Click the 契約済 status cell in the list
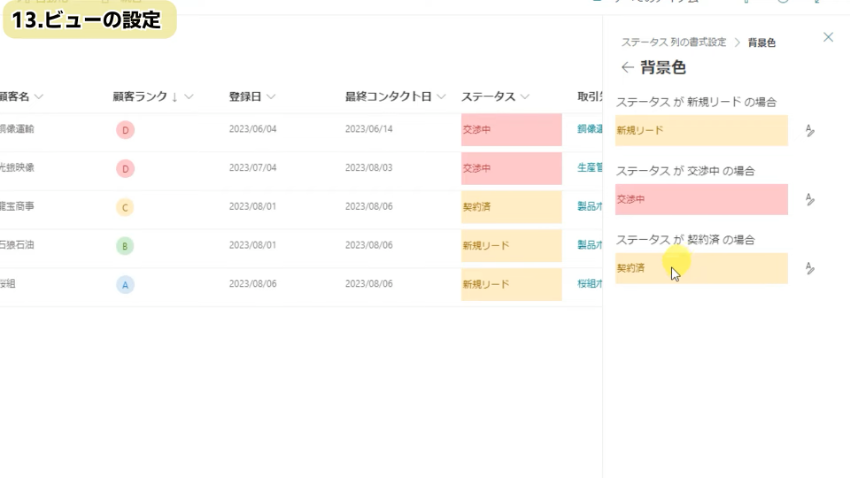The width and height of the screenshot is (850, 478). [x=511, y=207]
